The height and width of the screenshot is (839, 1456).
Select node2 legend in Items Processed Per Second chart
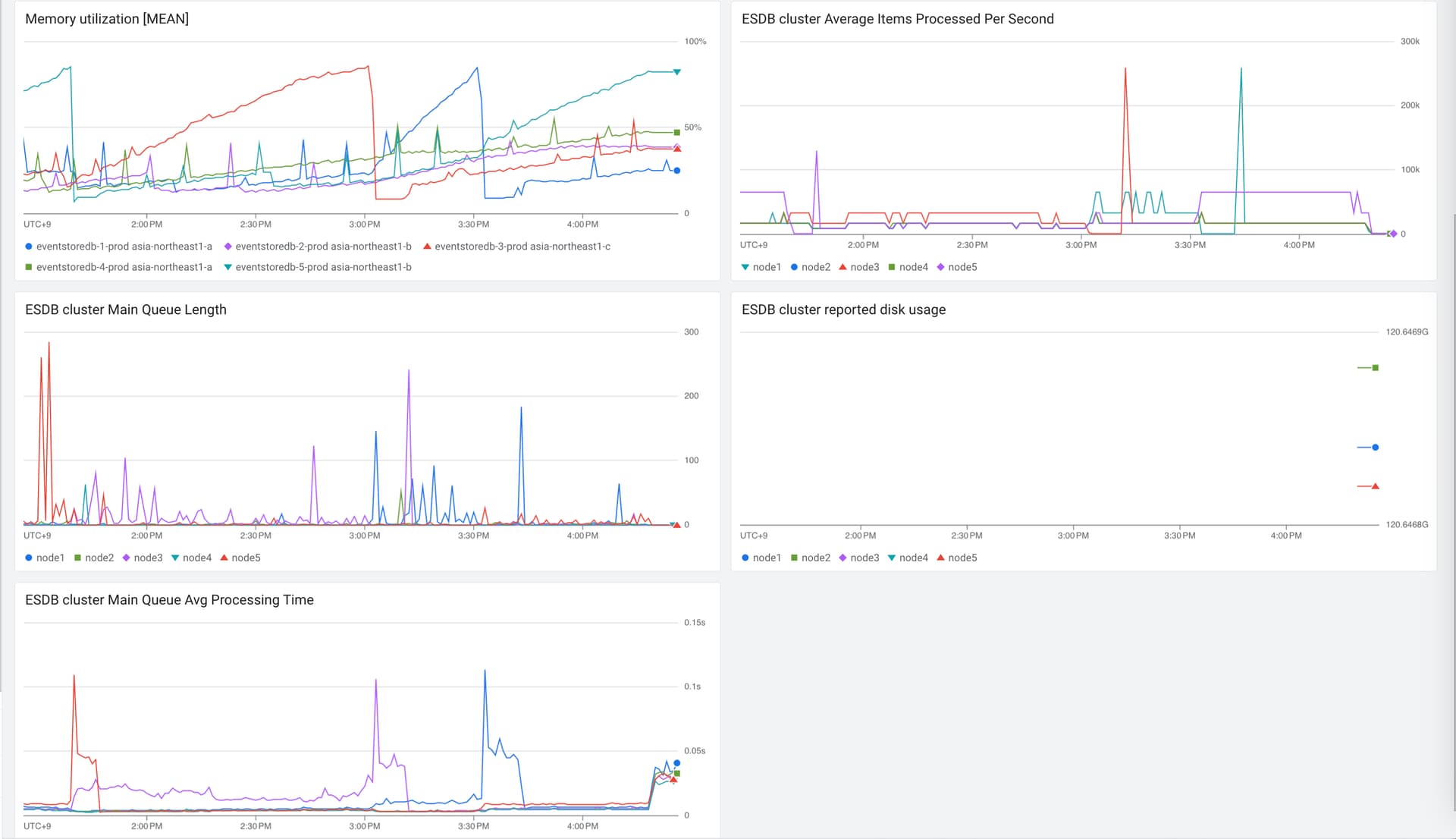pyautogui.click(x=810, y=267)
